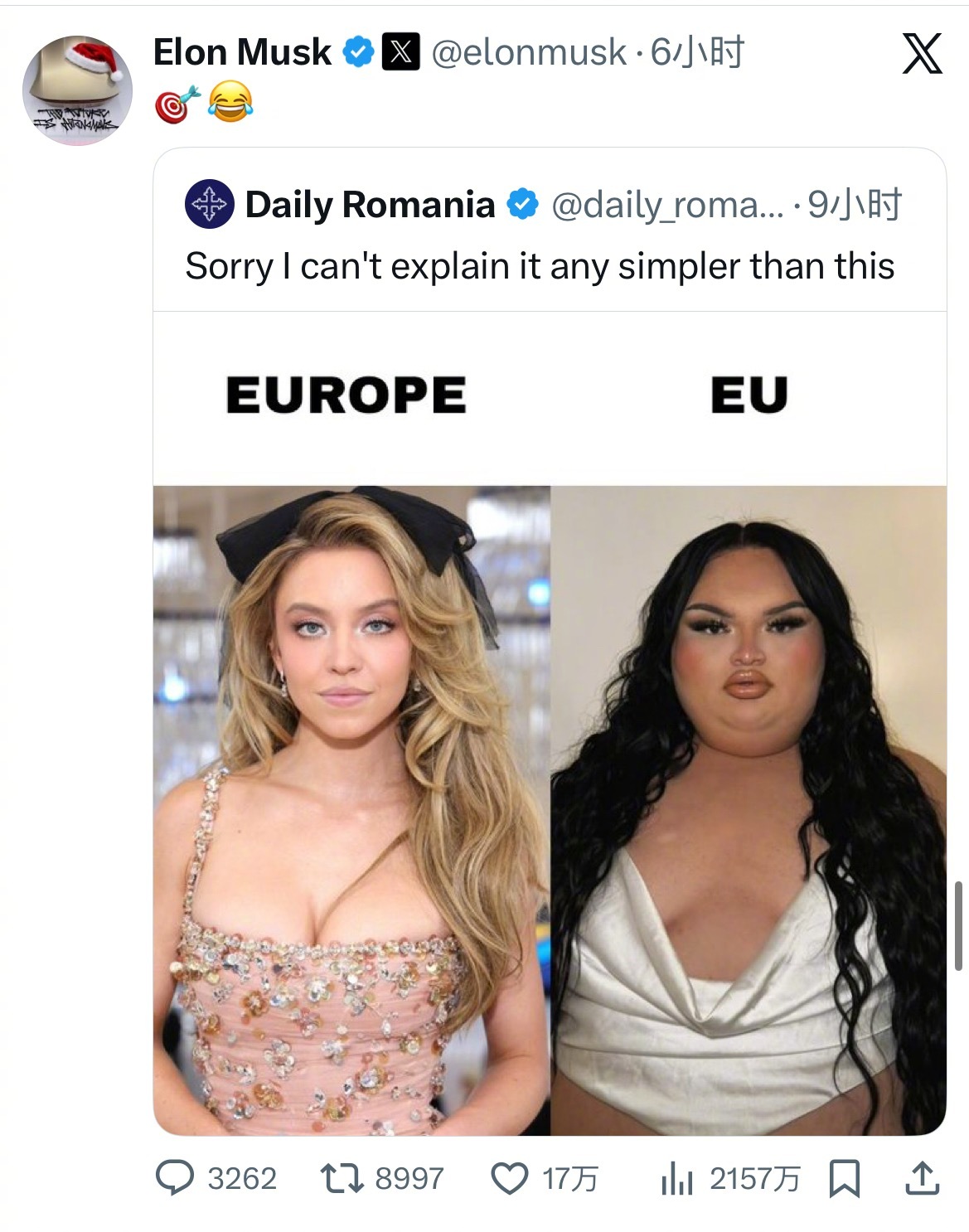Open the right photo under EU
969x1232 pixels.
tap(748, 809)
